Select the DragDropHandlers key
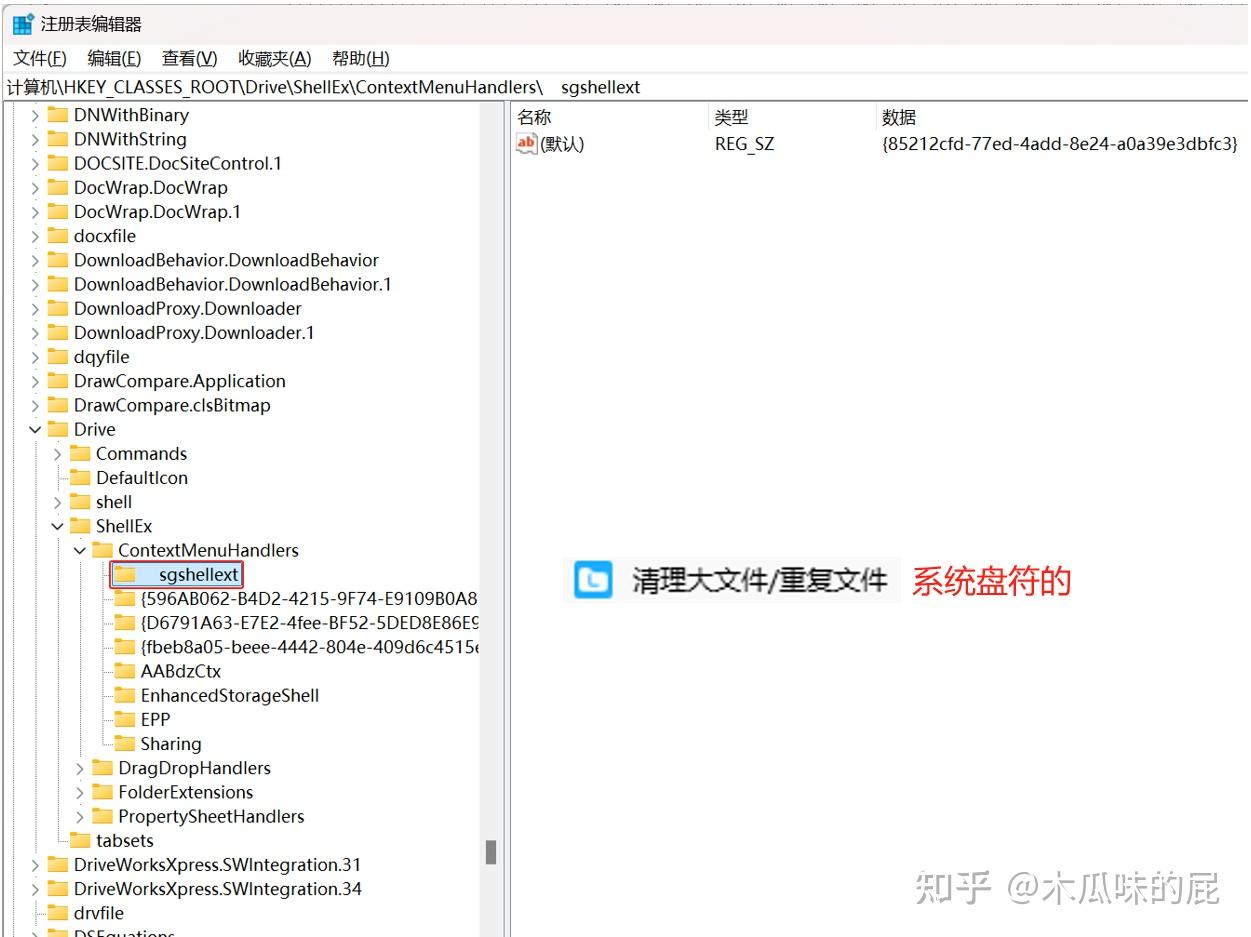This screenshot has width=1251, height=937. (195, 768)
